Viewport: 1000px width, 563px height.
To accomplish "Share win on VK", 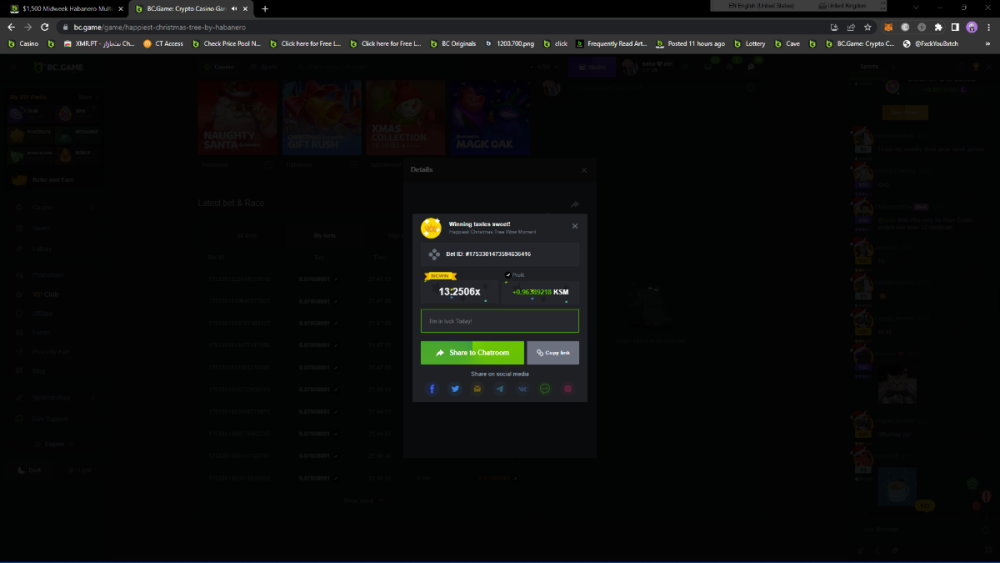I will [522, 388].
